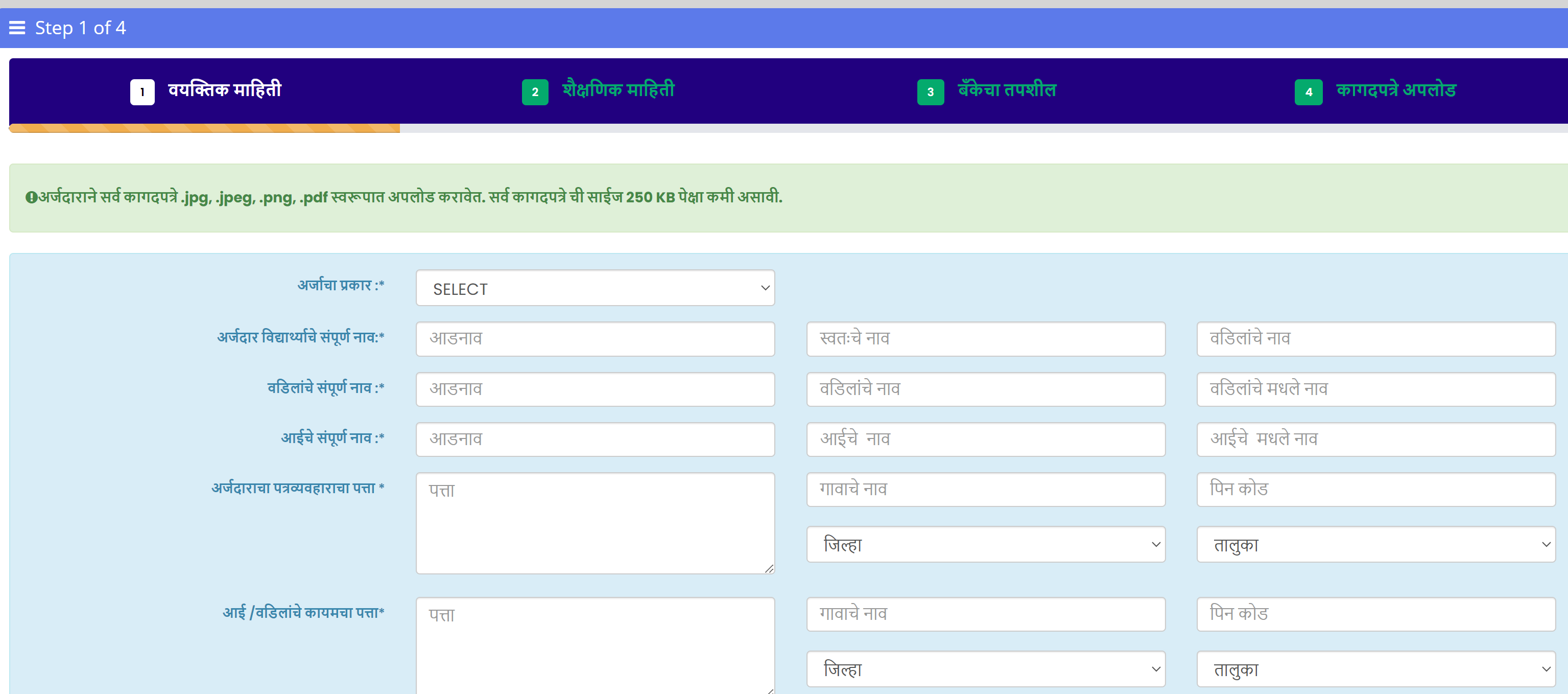
Task: Click वडिलांचे संपूर्ण नाव label
Action: tap(326, 387)
